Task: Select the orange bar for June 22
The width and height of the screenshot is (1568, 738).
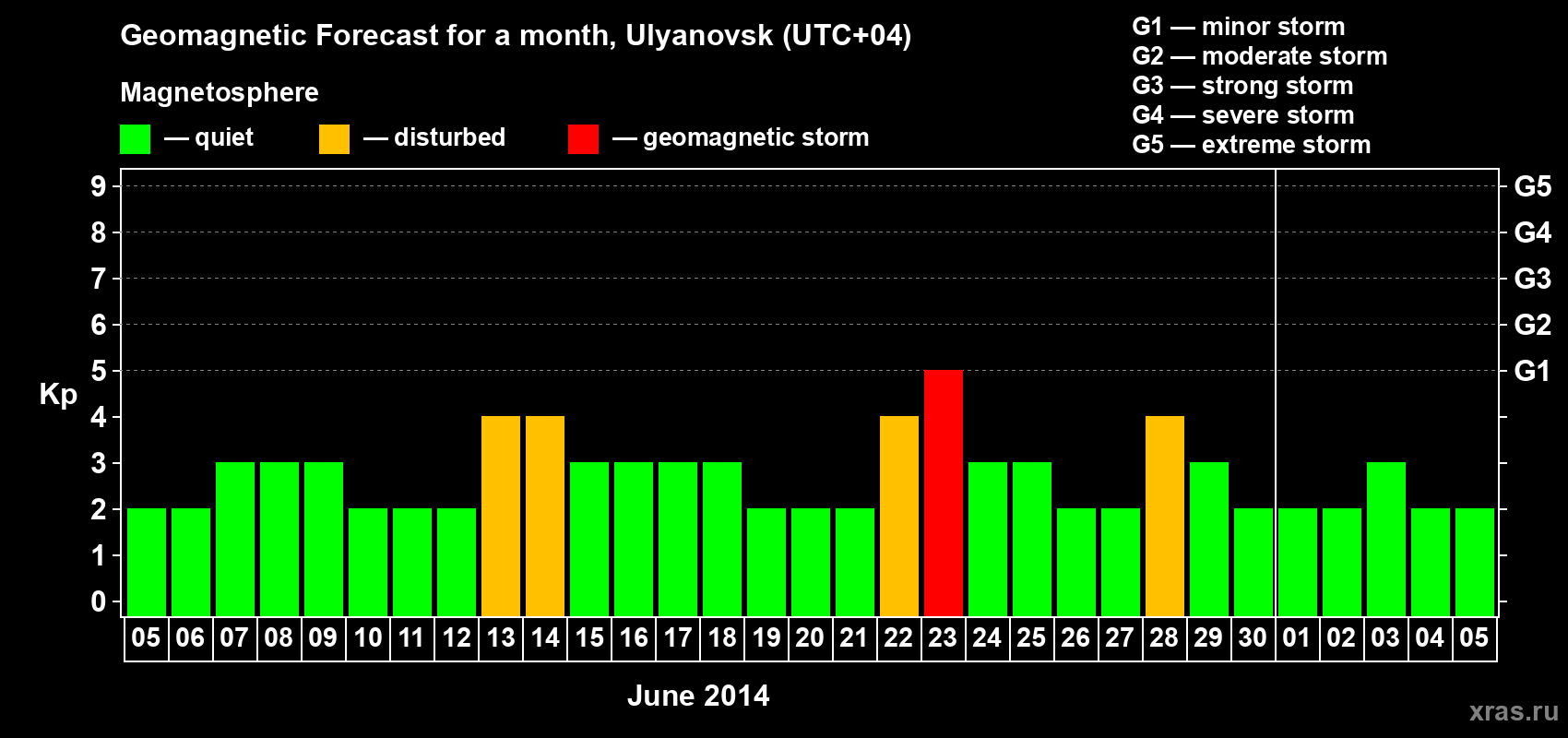Action: (899, 516)
